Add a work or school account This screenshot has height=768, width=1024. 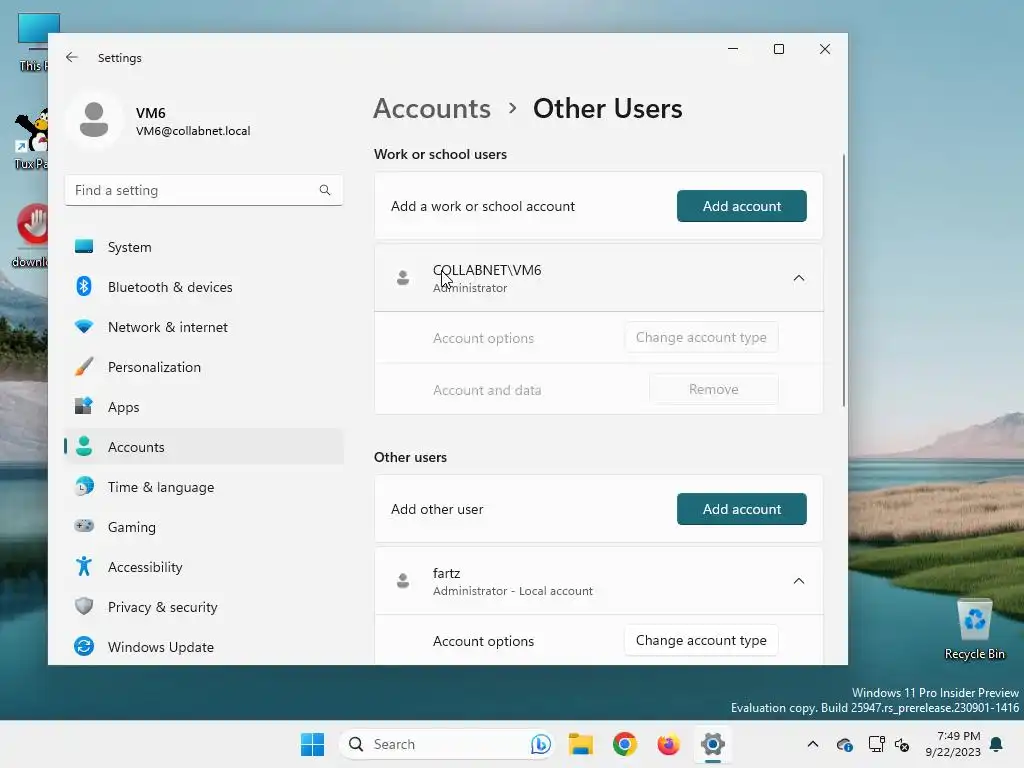click(x=741, y=206)
